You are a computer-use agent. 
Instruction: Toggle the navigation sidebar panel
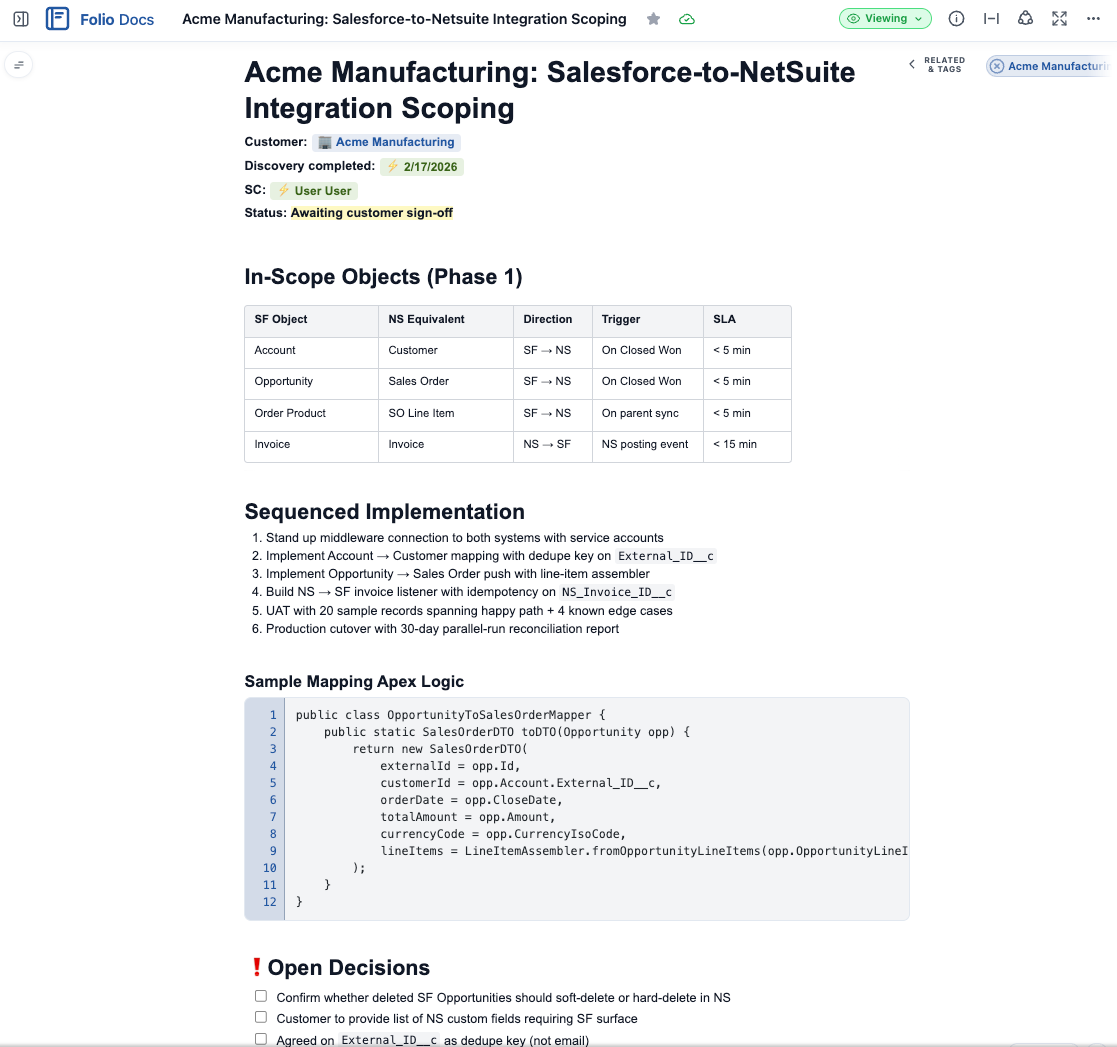(x=21, y=18)
